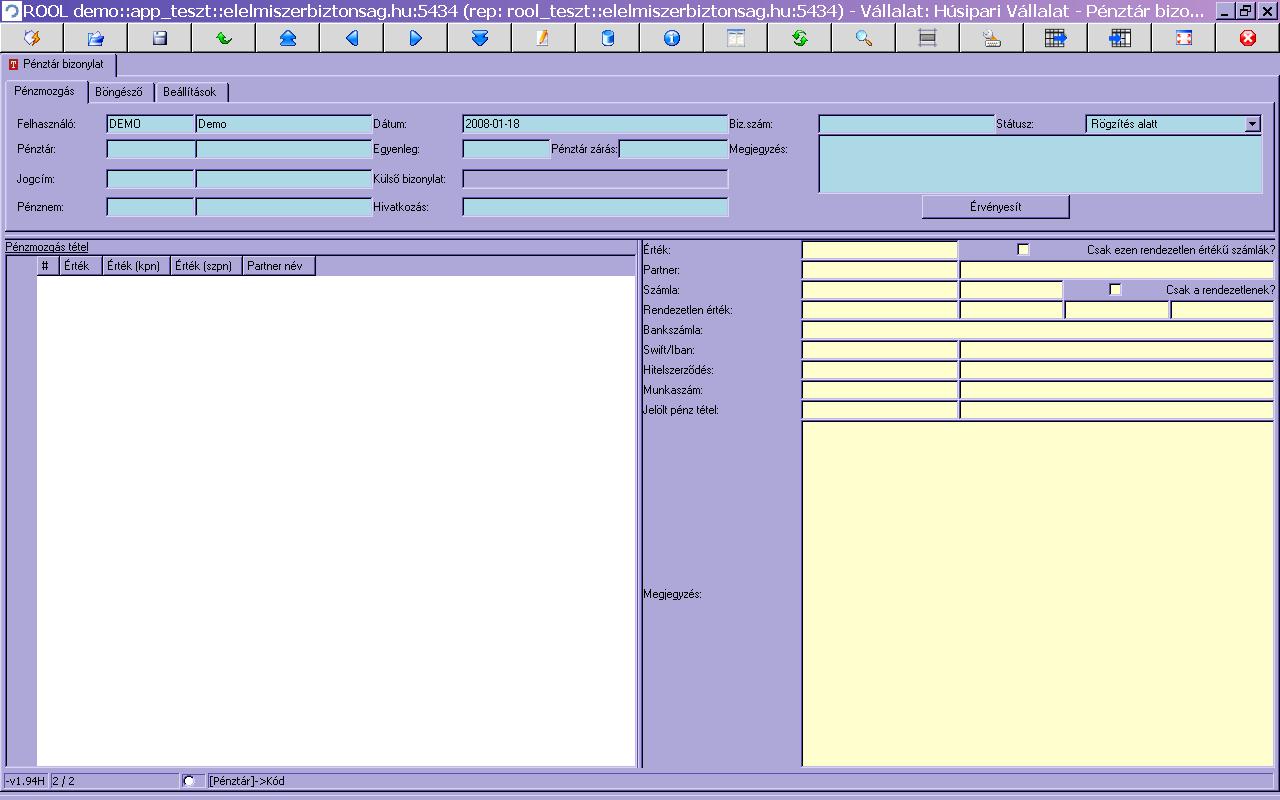Go to next record with right arrow
The width and height of the screenshot is (1280, 800).
[416, 38]
